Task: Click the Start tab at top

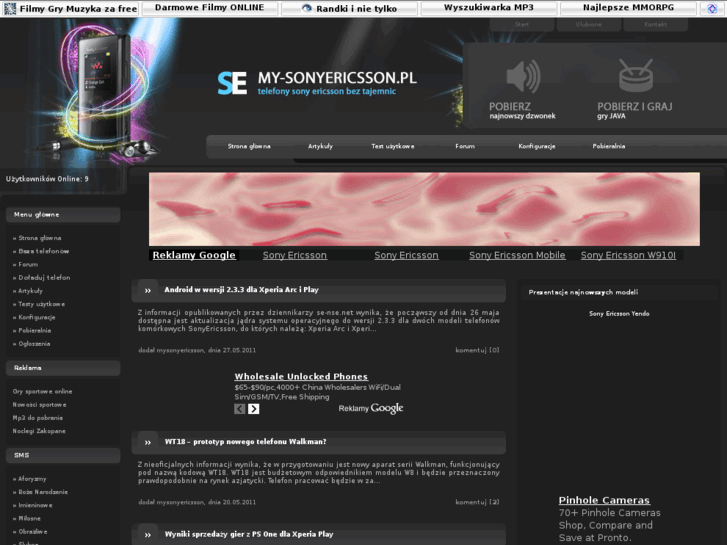Action: pos(522,25)
